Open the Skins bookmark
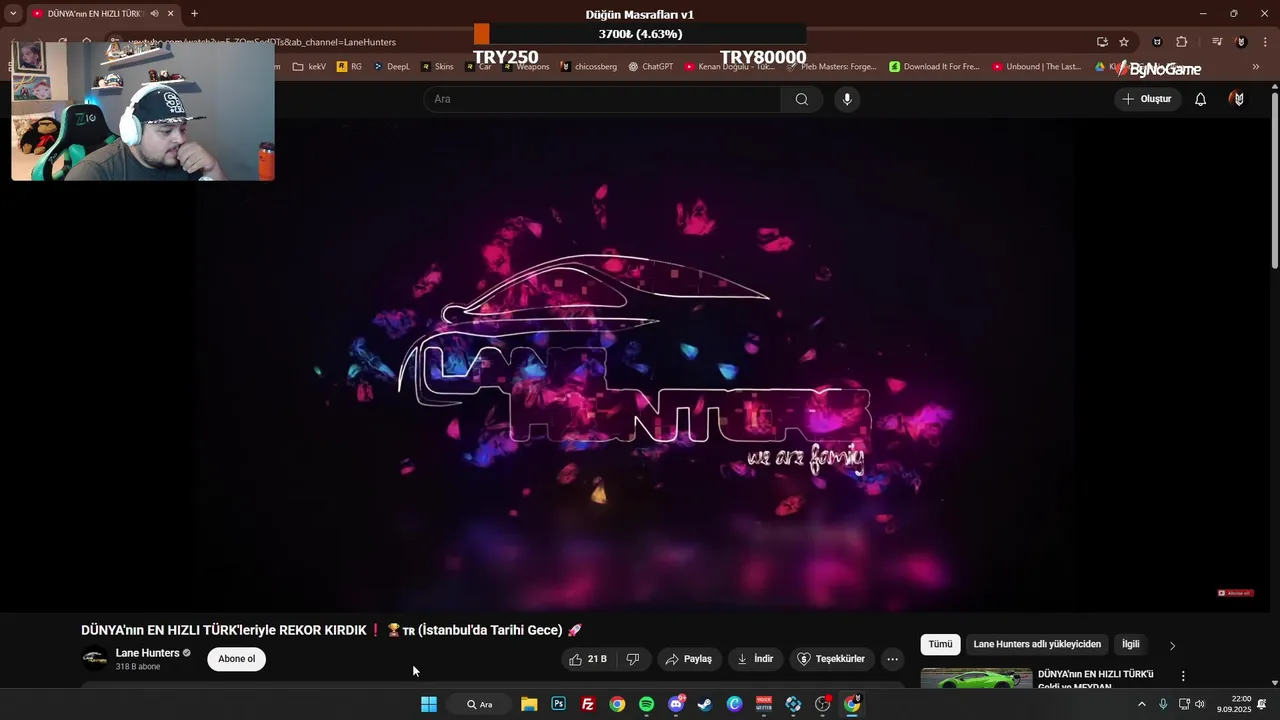The width and height of the screenshot is (1280, 720). coord(437,67)
